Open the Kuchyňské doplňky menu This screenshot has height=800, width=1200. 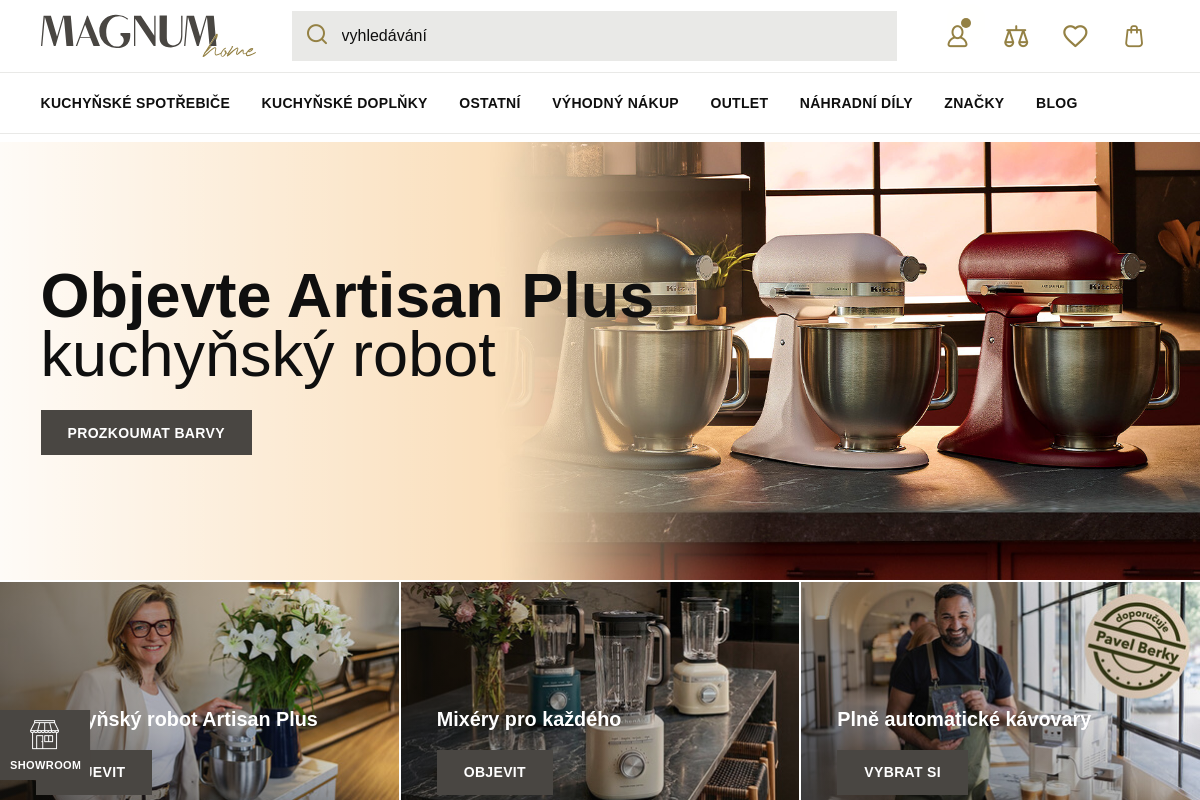pos(344,103)
